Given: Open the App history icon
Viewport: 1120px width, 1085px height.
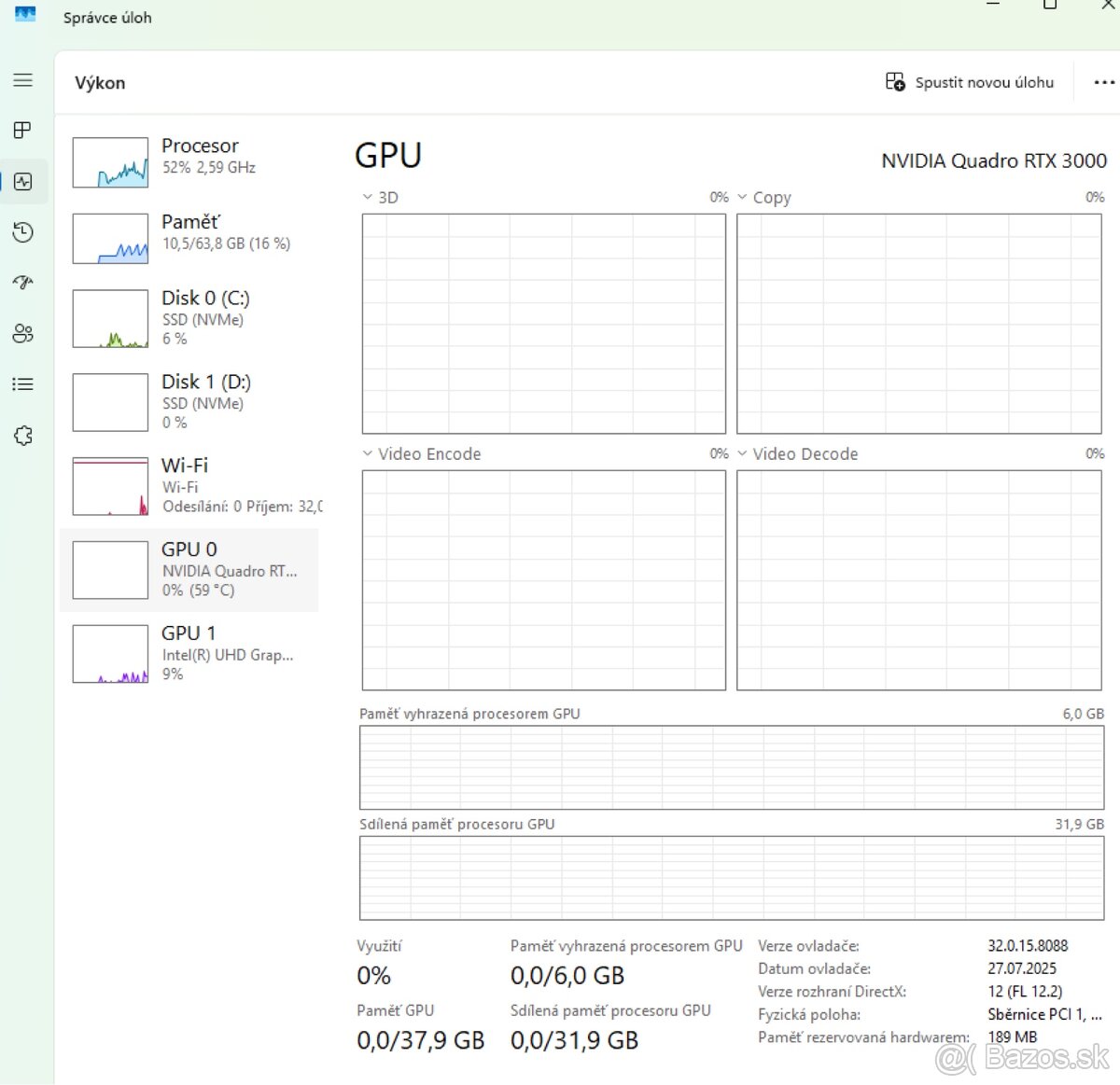Looking at the screenshot, I should click(23, 232).
